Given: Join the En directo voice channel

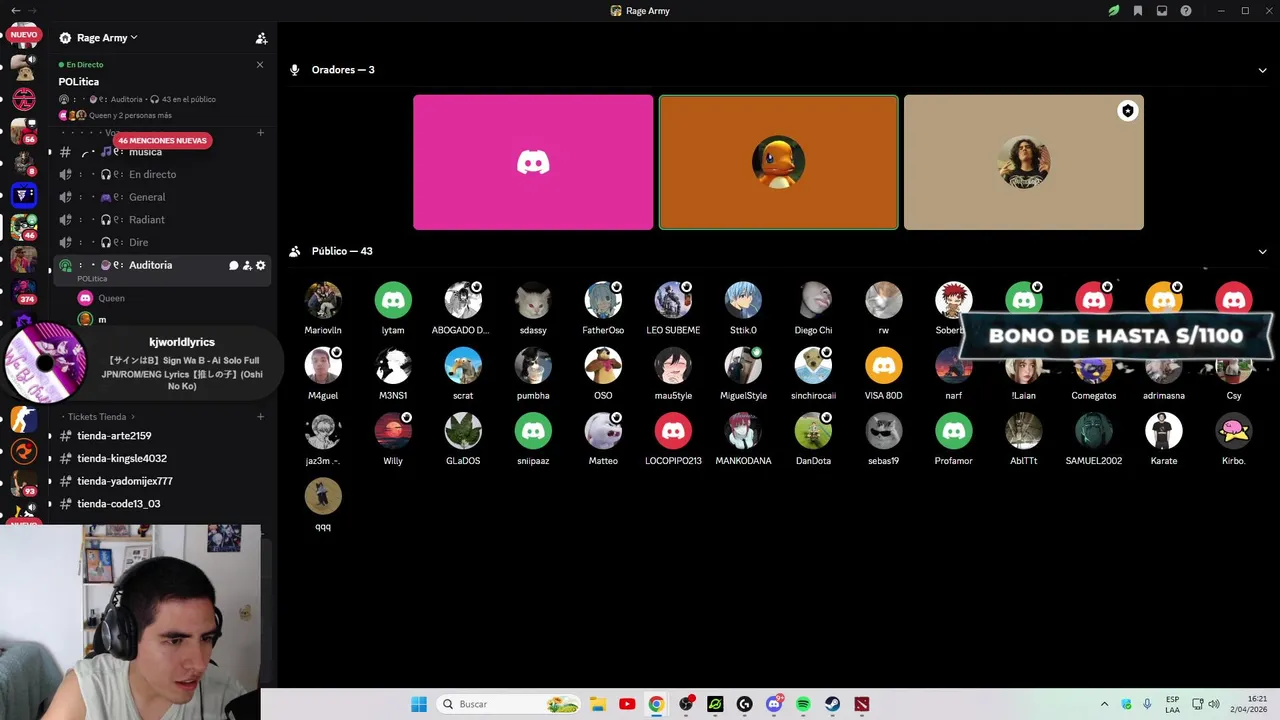Looking at the screenshot, I should tap(163, 174).
